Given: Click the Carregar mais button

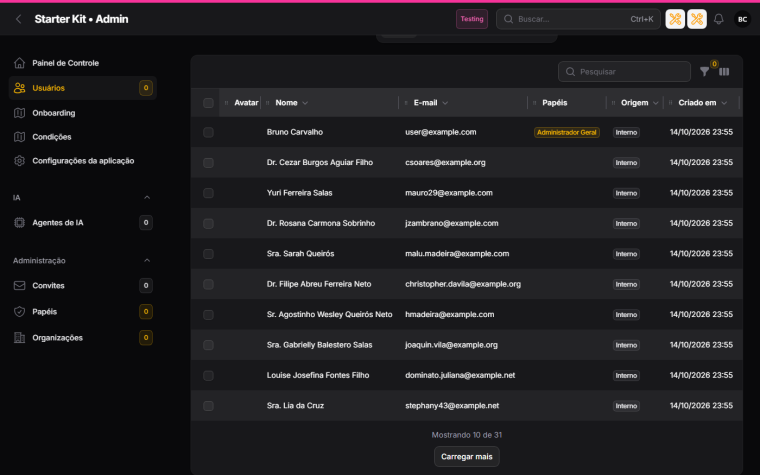Looking at the screenshot, I should click(x=466, y=457).
